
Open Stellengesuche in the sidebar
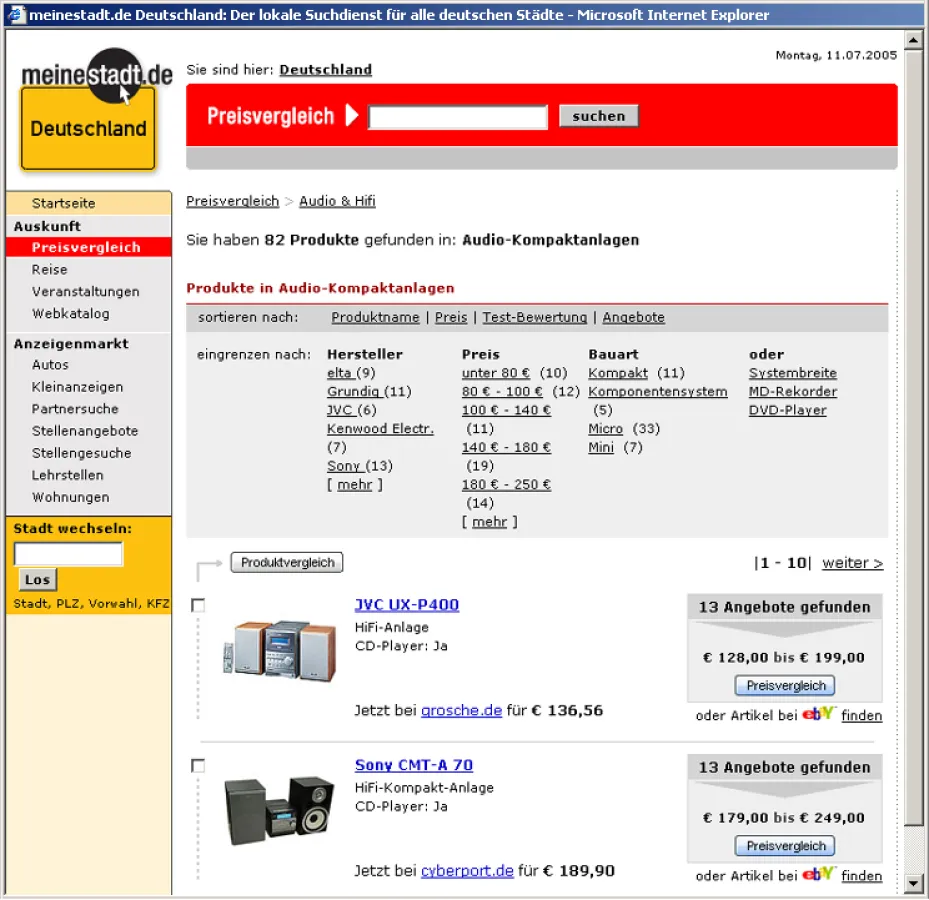click(82, 453)
